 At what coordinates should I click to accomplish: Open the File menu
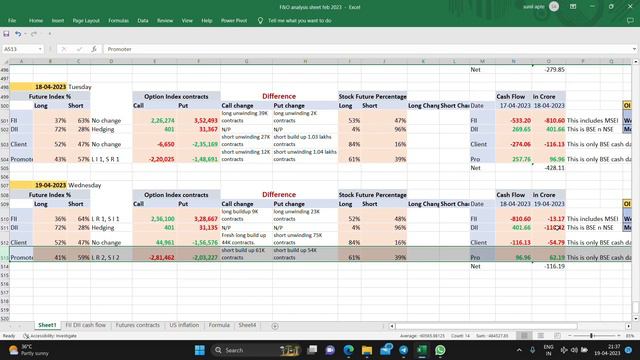(x=12, y=20)
